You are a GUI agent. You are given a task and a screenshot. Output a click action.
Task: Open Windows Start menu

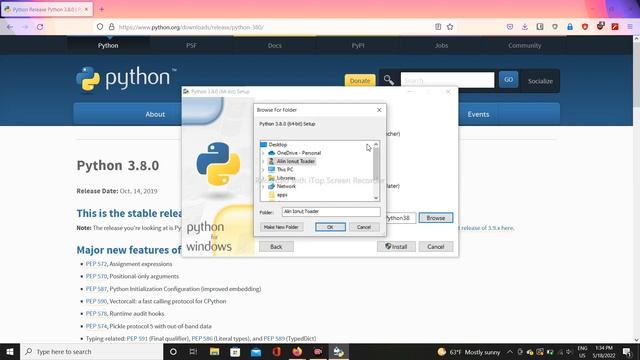pos(10,351)
